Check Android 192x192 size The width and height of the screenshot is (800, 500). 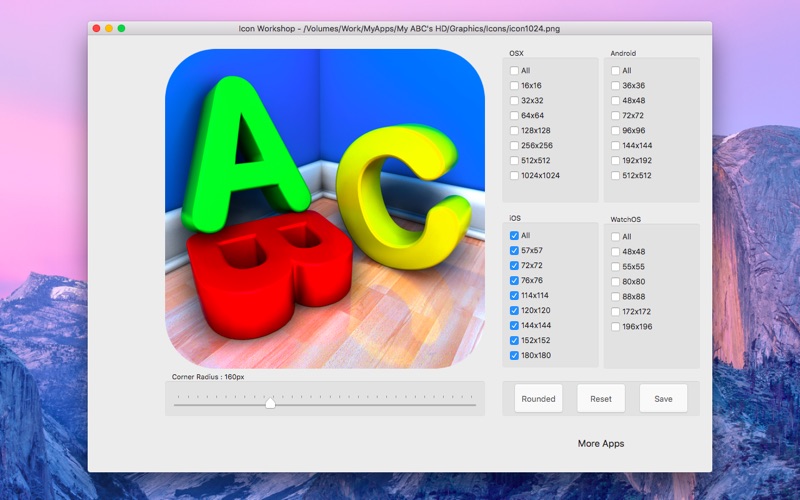point(615,161)
